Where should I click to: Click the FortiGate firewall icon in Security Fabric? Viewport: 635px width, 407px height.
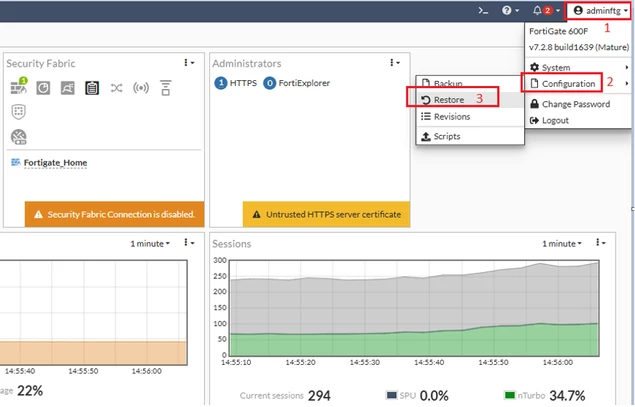pyautogui.click(x=19, y=86)
